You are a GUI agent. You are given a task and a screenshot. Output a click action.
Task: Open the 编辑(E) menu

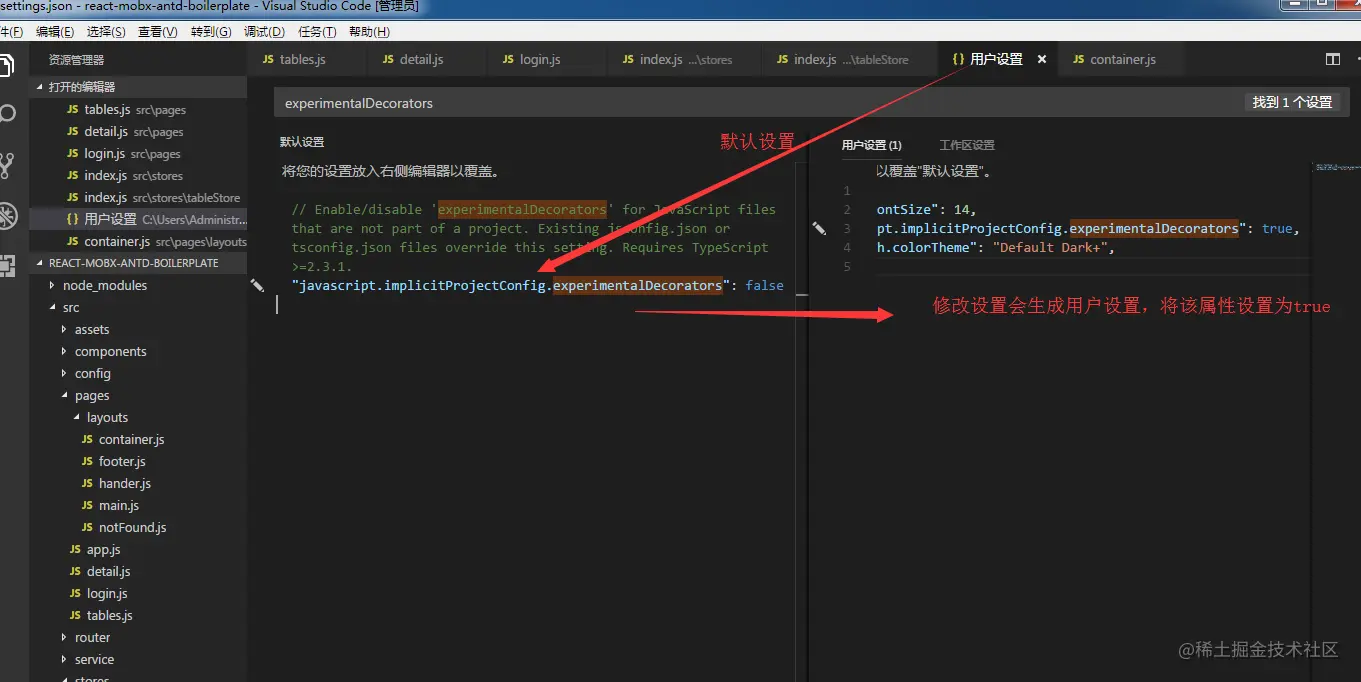[54, 32]
